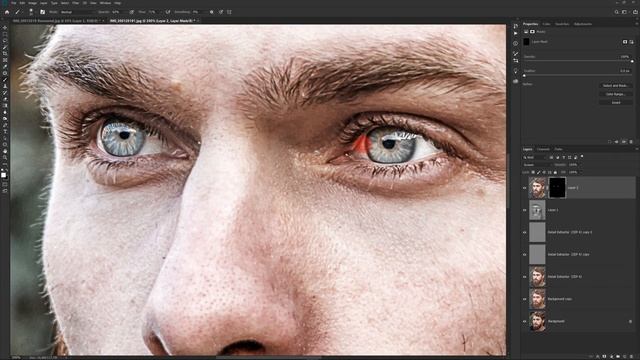Filter layers by type layers icon

[x=564, y=157]
